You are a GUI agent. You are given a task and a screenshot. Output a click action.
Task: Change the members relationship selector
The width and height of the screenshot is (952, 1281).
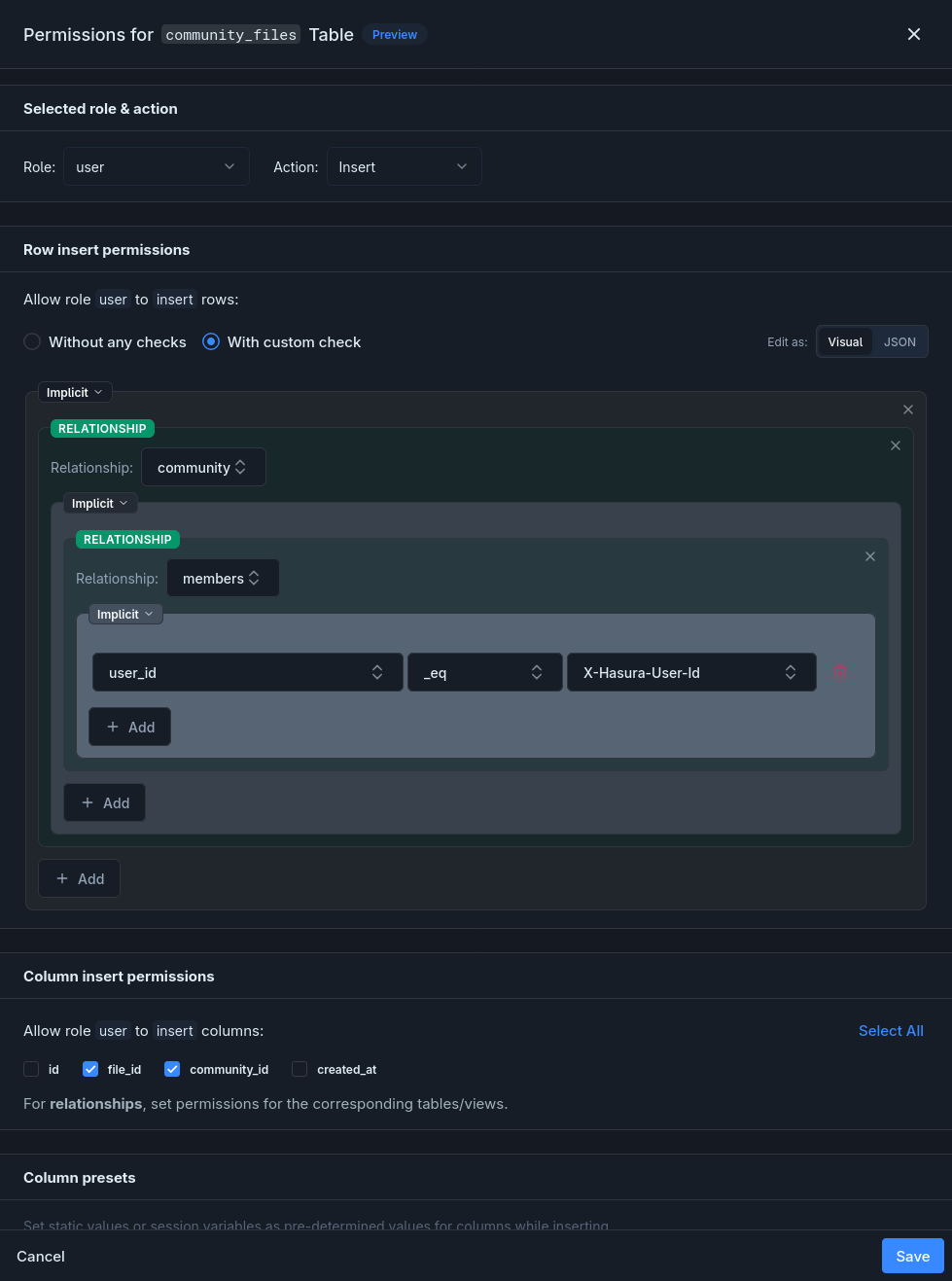[x=223, y=578]
